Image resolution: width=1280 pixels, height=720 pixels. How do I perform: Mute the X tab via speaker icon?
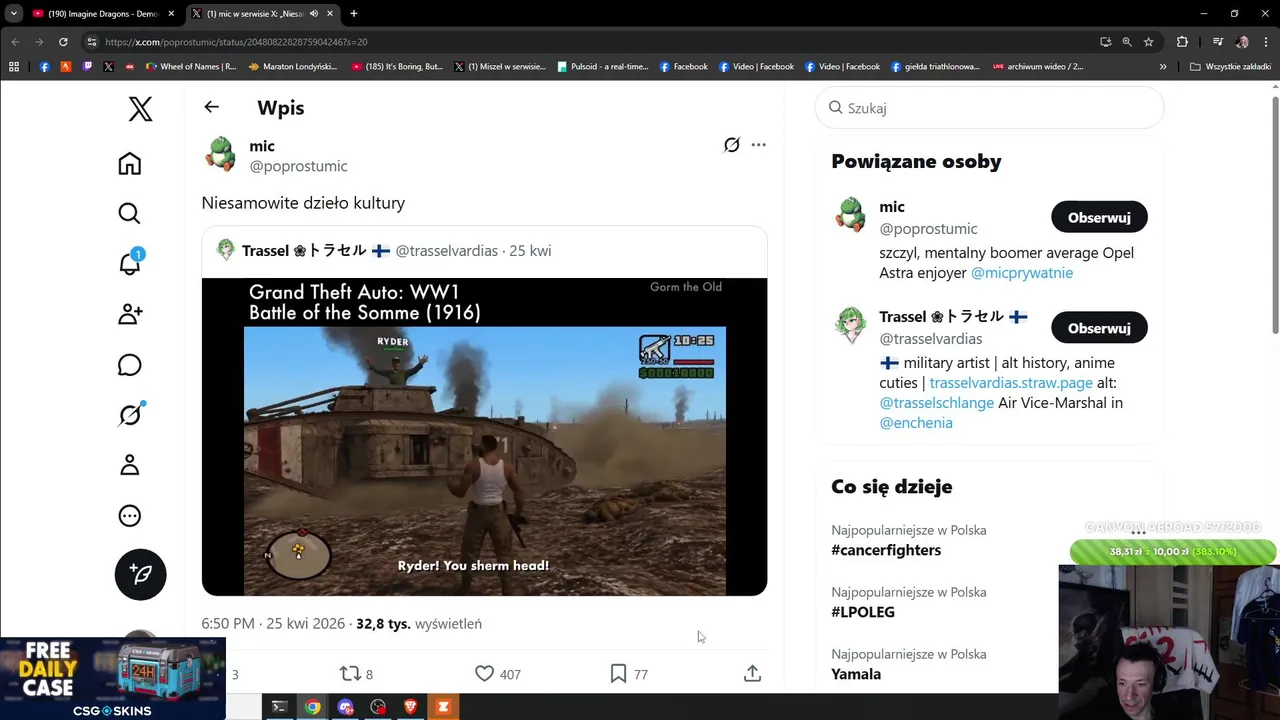pyautogui.click(x=314, y=14)
